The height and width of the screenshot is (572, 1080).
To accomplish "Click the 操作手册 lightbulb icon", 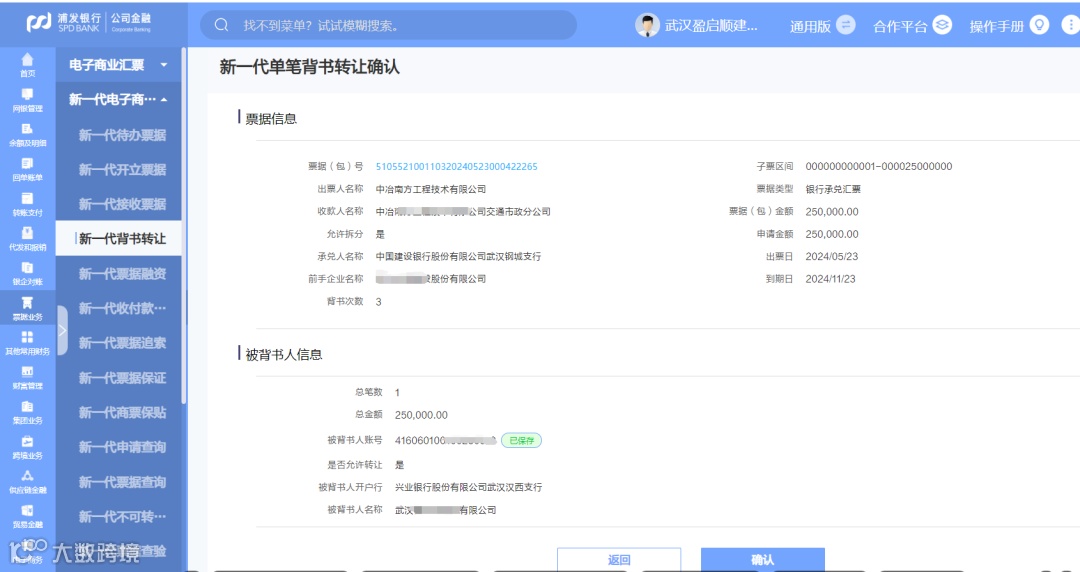I will click(1039, 25).
